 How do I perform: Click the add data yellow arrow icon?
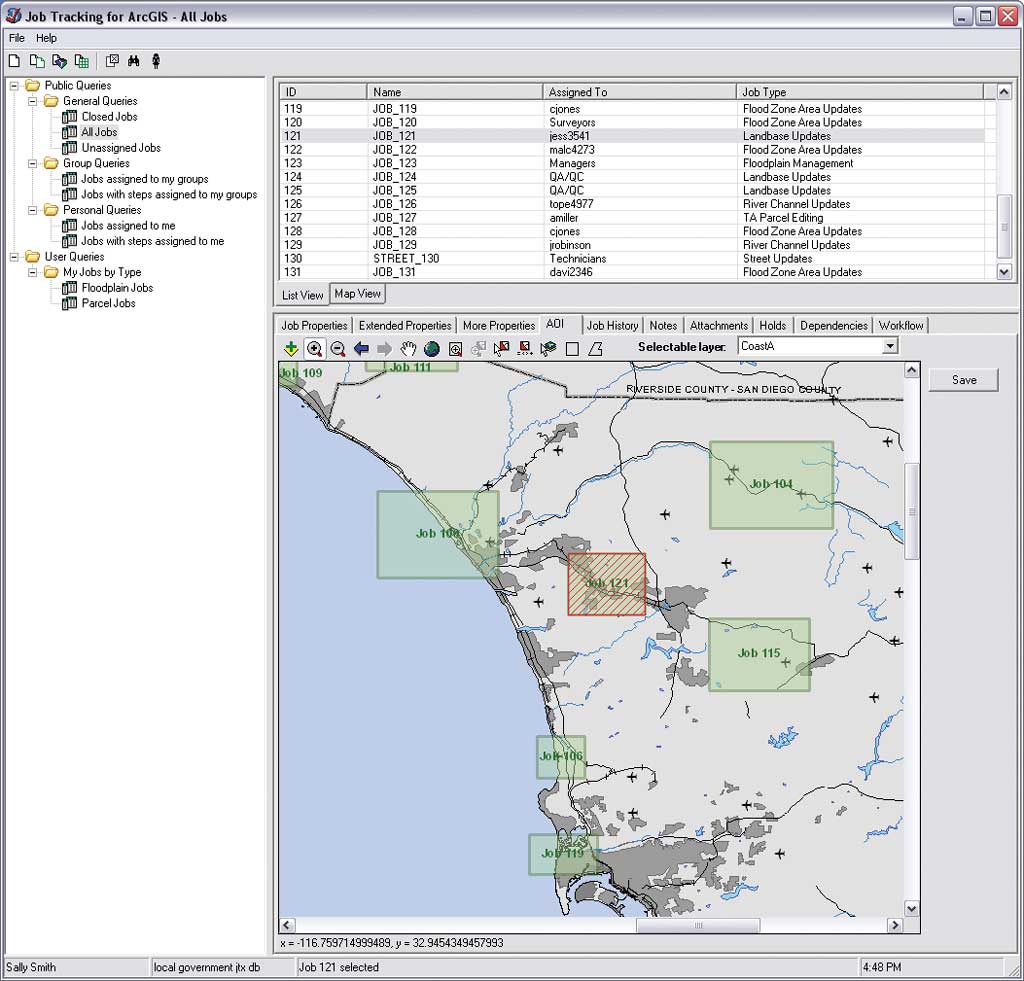(x=290, y=349)
